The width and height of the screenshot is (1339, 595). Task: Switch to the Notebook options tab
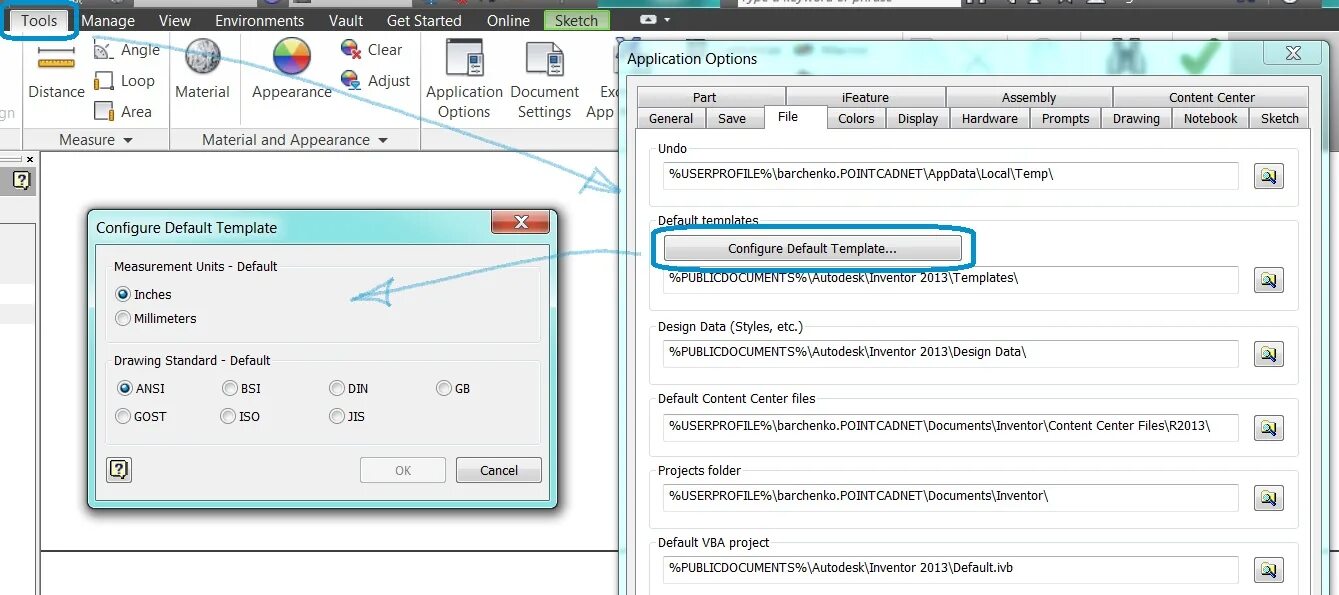point(1211,118)
